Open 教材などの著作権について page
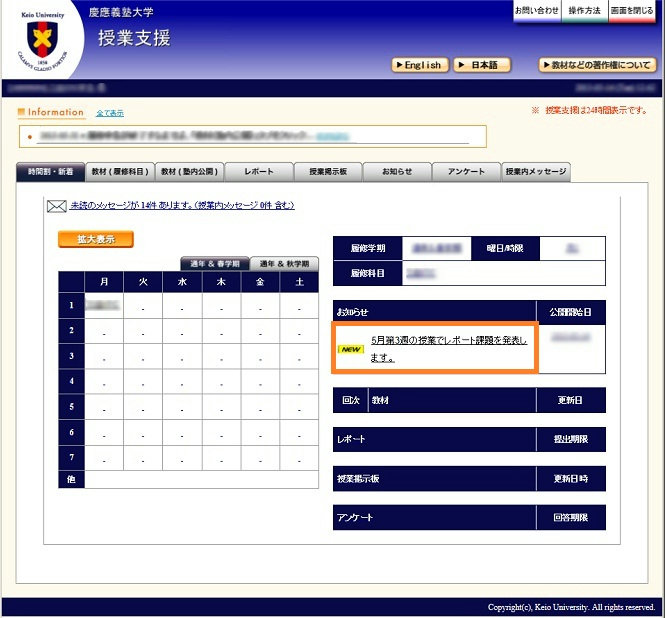665x618 pixels. pos(597,65)
